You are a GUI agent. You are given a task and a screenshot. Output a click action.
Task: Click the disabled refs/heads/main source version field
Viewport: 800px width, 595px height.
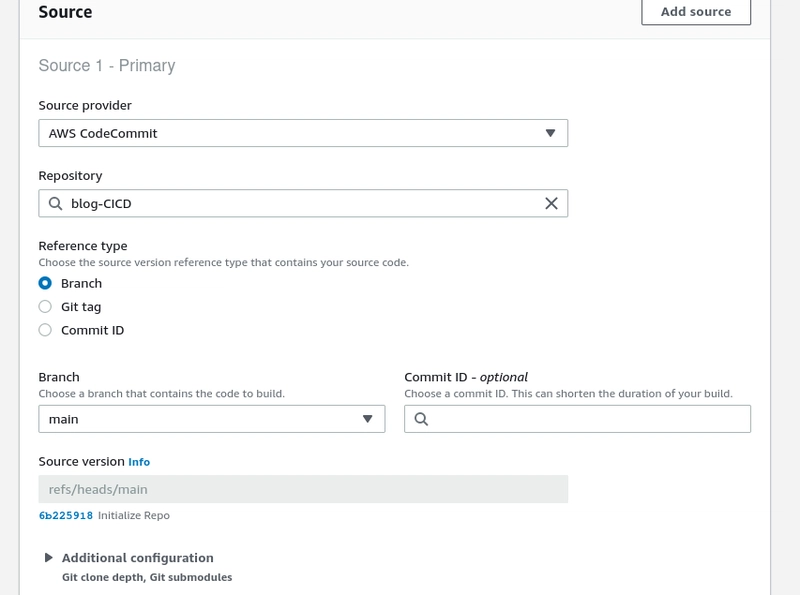302,489
